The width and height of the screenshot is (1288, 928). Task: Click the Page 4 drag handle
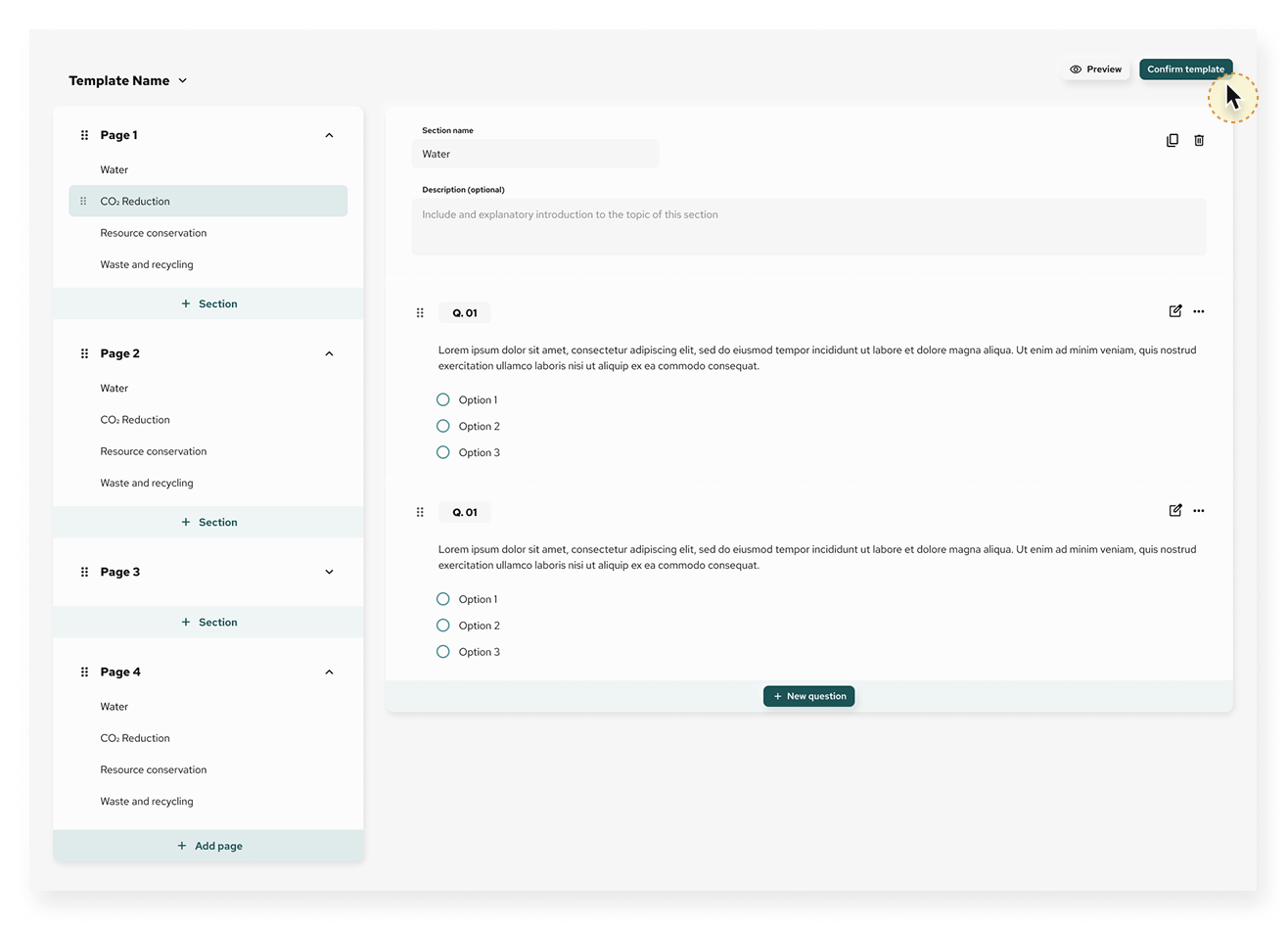point(84,672)
